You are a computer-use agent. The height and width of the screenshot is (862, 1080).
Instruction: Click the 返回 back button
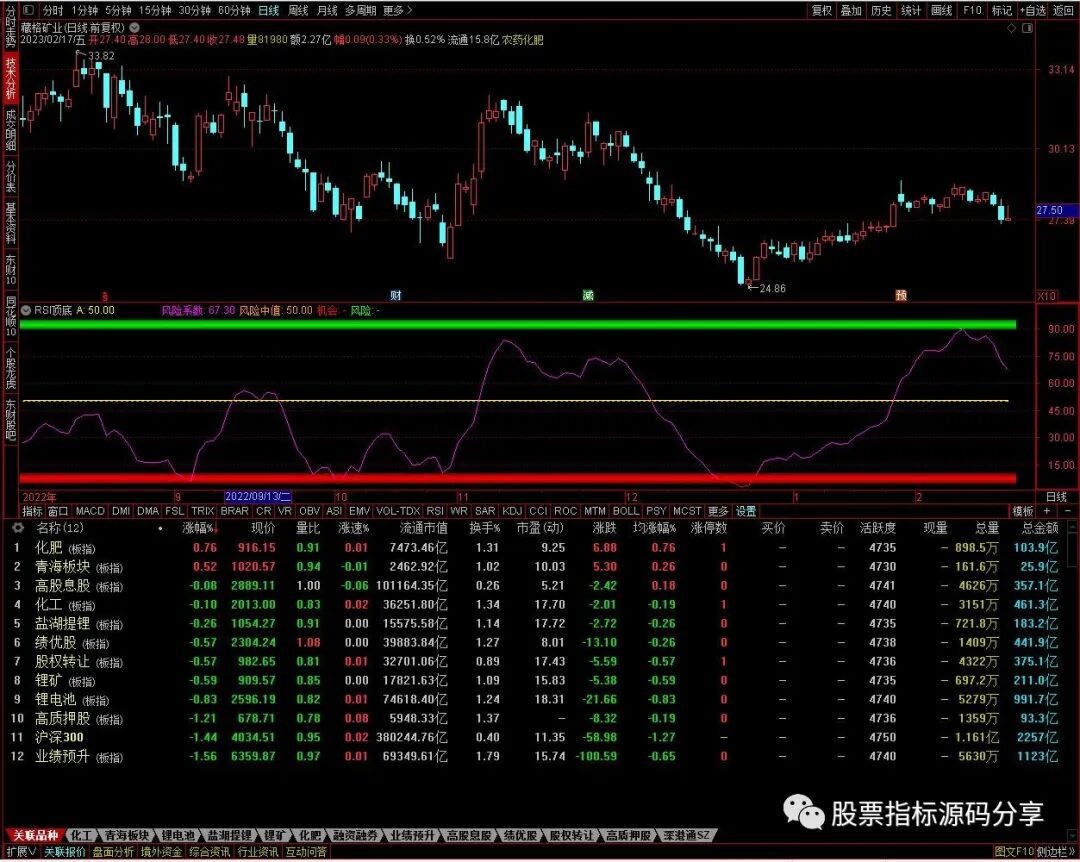[x=1063, y=10]
